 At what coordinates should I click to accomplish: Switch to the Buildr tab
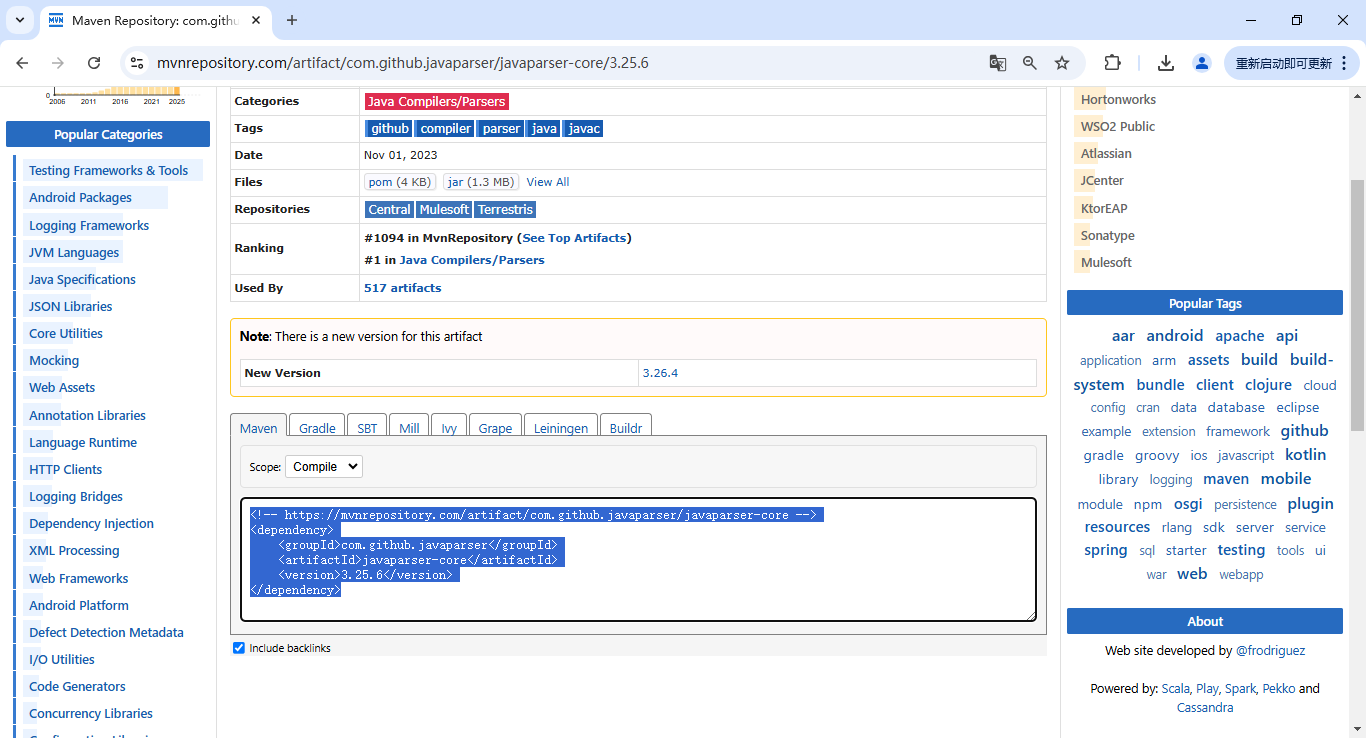pos(626,428)
